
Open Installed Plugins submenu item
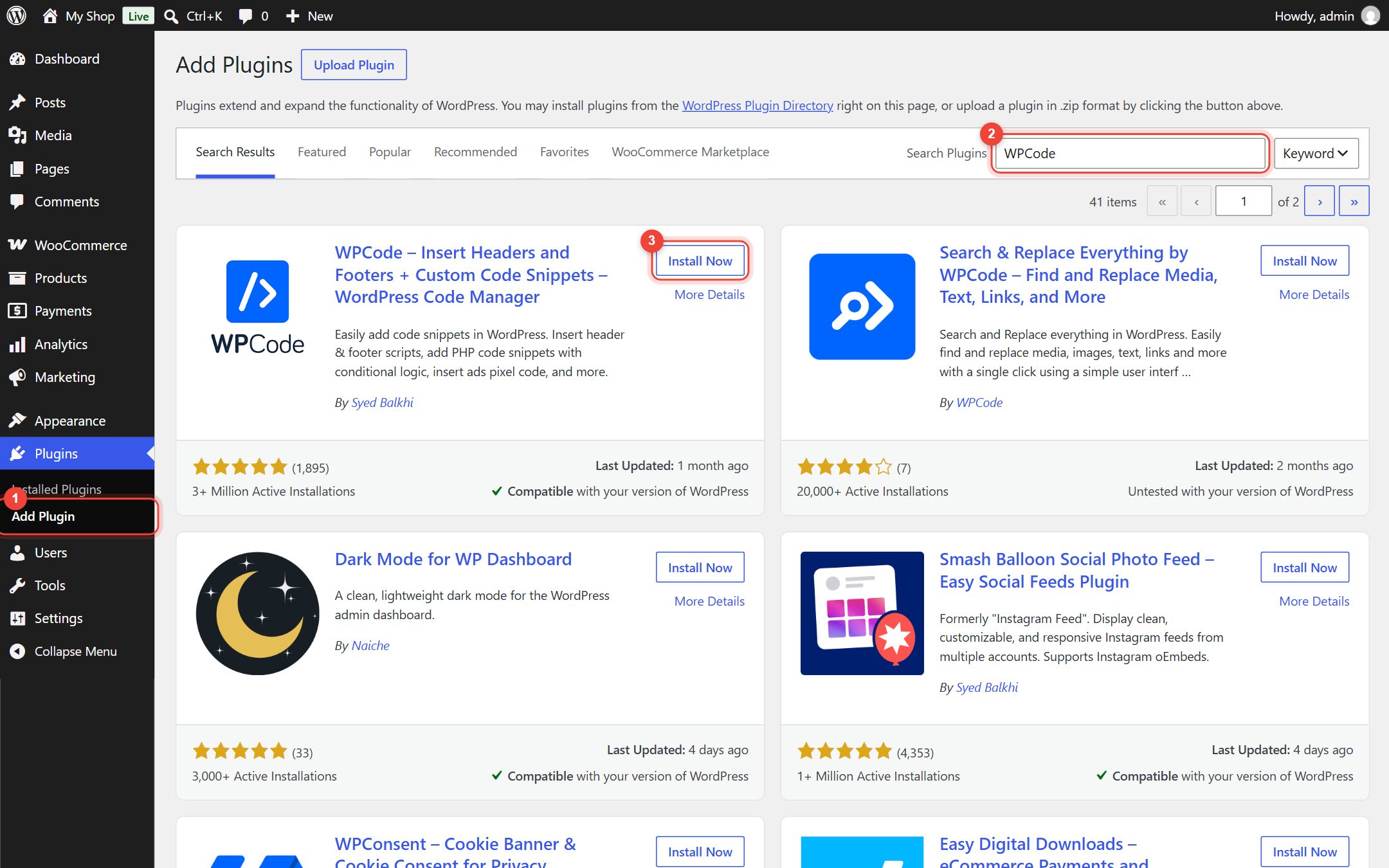[57, 489]
